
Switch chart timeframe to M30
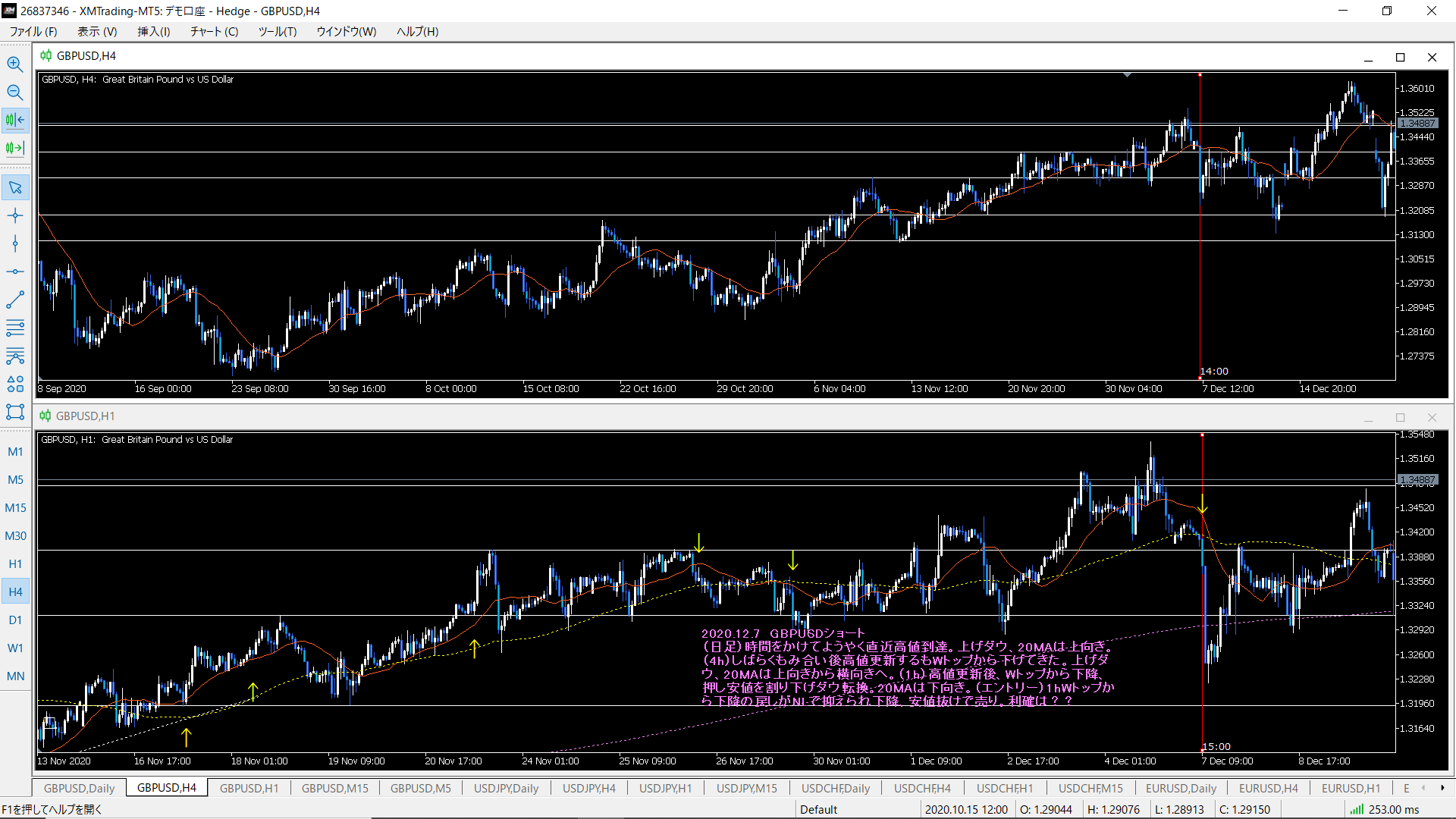[15, 535]
